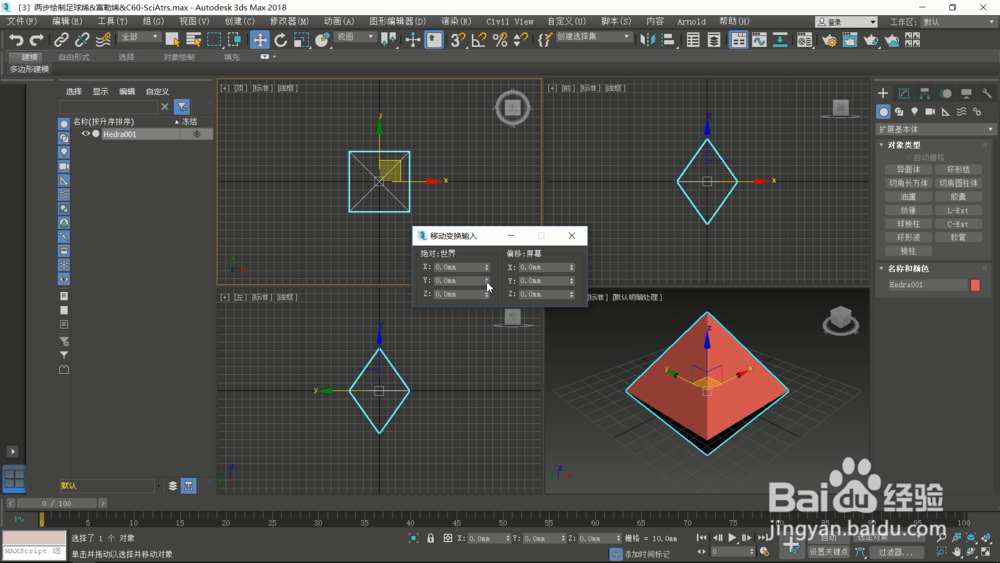The height and width of the screenshot is (563, 1000).
Task: Open Render Setup teapot icon
Action: coord(829,40)
